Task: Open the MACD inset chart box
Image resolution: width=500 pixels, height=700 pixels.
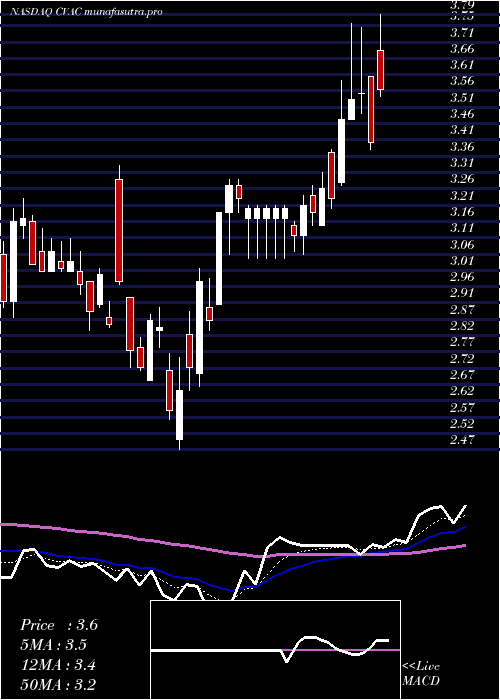Action: click(x=275, y=650)
